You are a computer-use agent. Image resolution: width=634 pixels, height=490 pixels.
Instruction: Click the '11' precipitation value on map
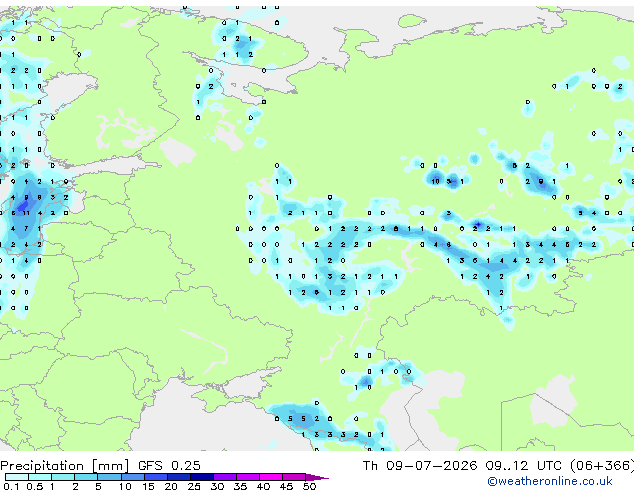tap(26, 213)
